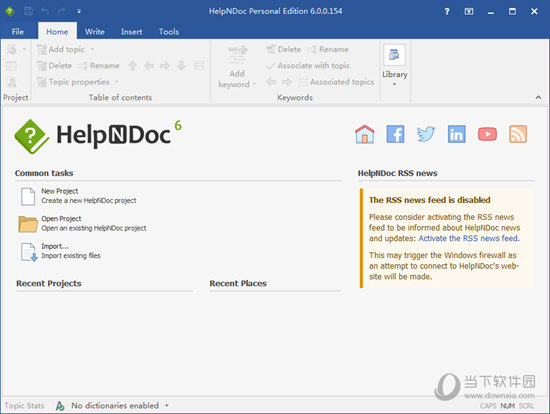Image resolution: width=550 pixels, height=414 pixels.
Task: Open the Twitter bird icon
Action: [426, 134]
